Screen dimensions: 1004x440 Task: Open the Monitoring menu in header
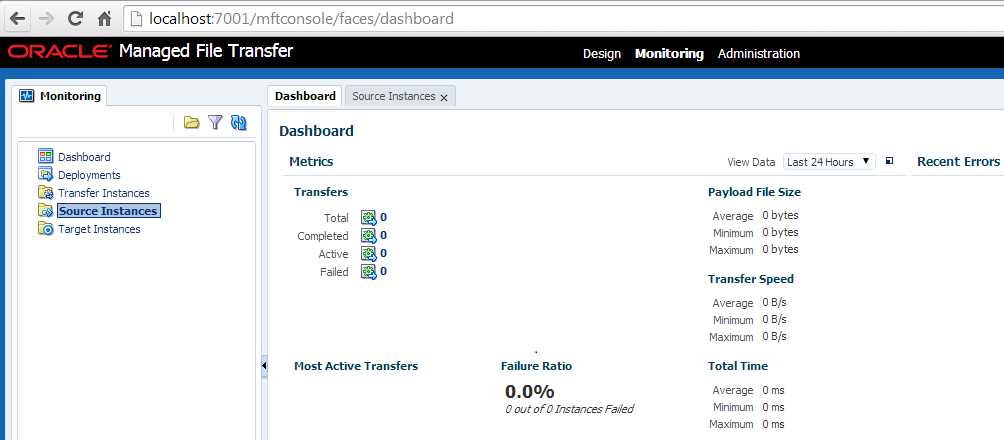click(x=669, y=54)
